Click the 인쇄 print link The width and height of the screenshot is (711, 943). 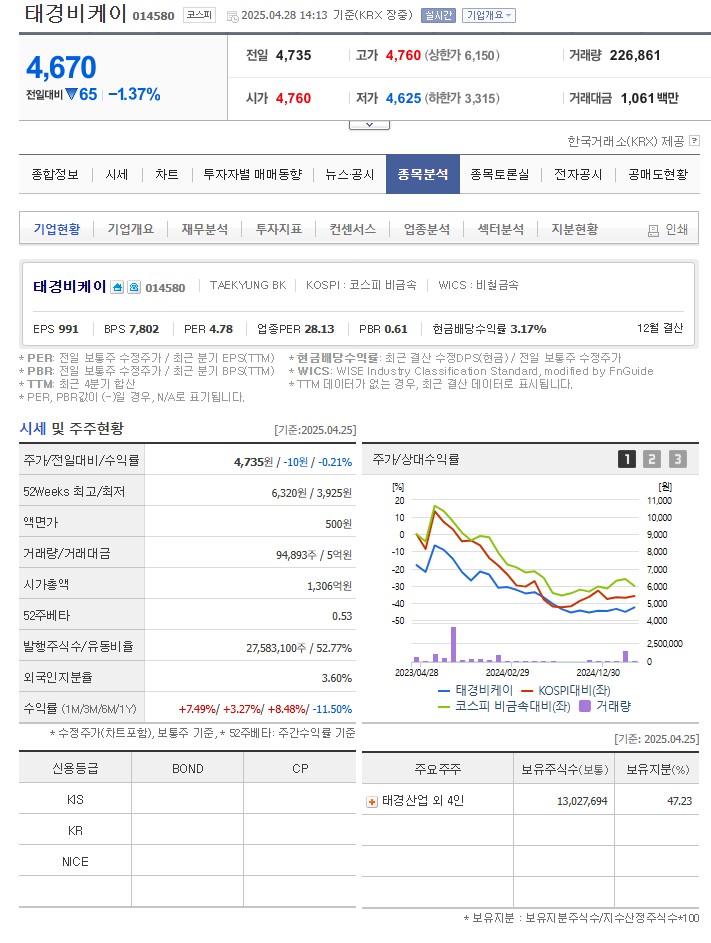(676, 230)
